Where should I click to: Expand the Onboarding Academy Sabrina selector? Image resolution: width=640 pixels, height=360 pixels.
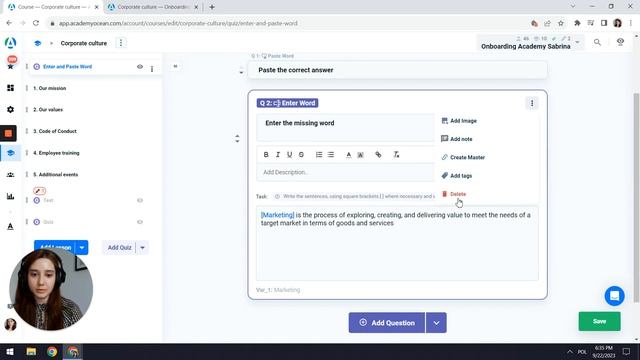(578, 42)
